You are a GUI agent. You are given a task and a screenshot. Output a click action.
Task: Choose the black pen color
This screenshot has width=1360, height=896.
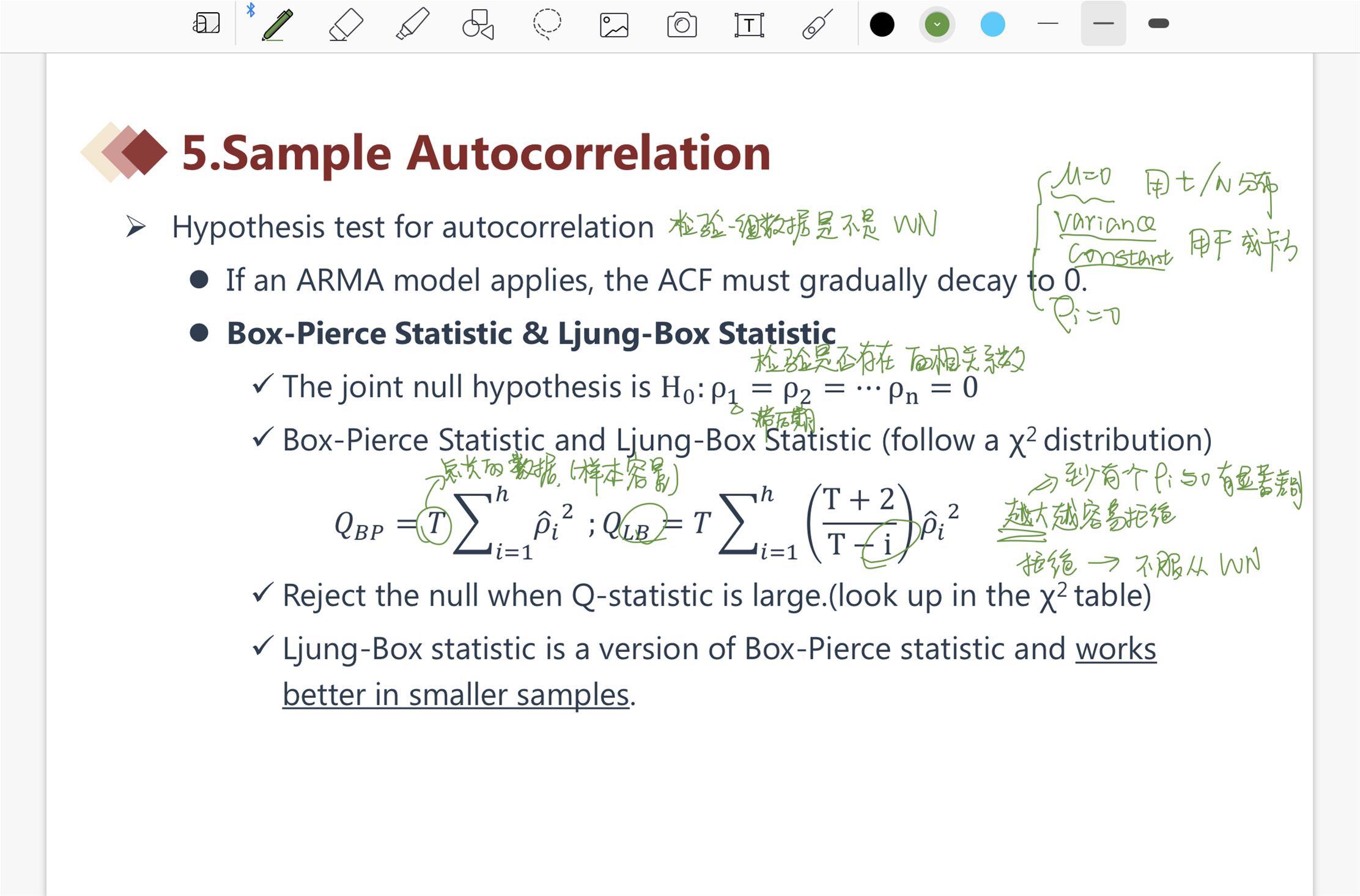[x=882, y=24]
